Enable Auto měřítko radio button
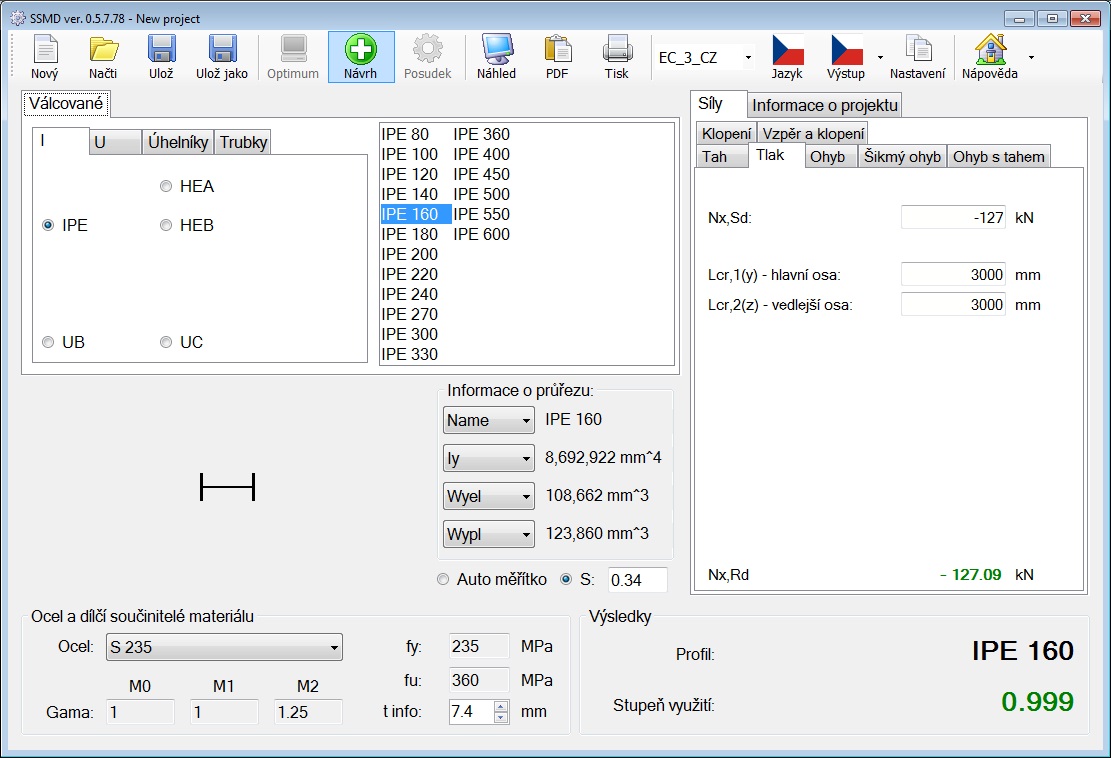The height and width of the screenshot is (758, 1111). coord(443,579)
